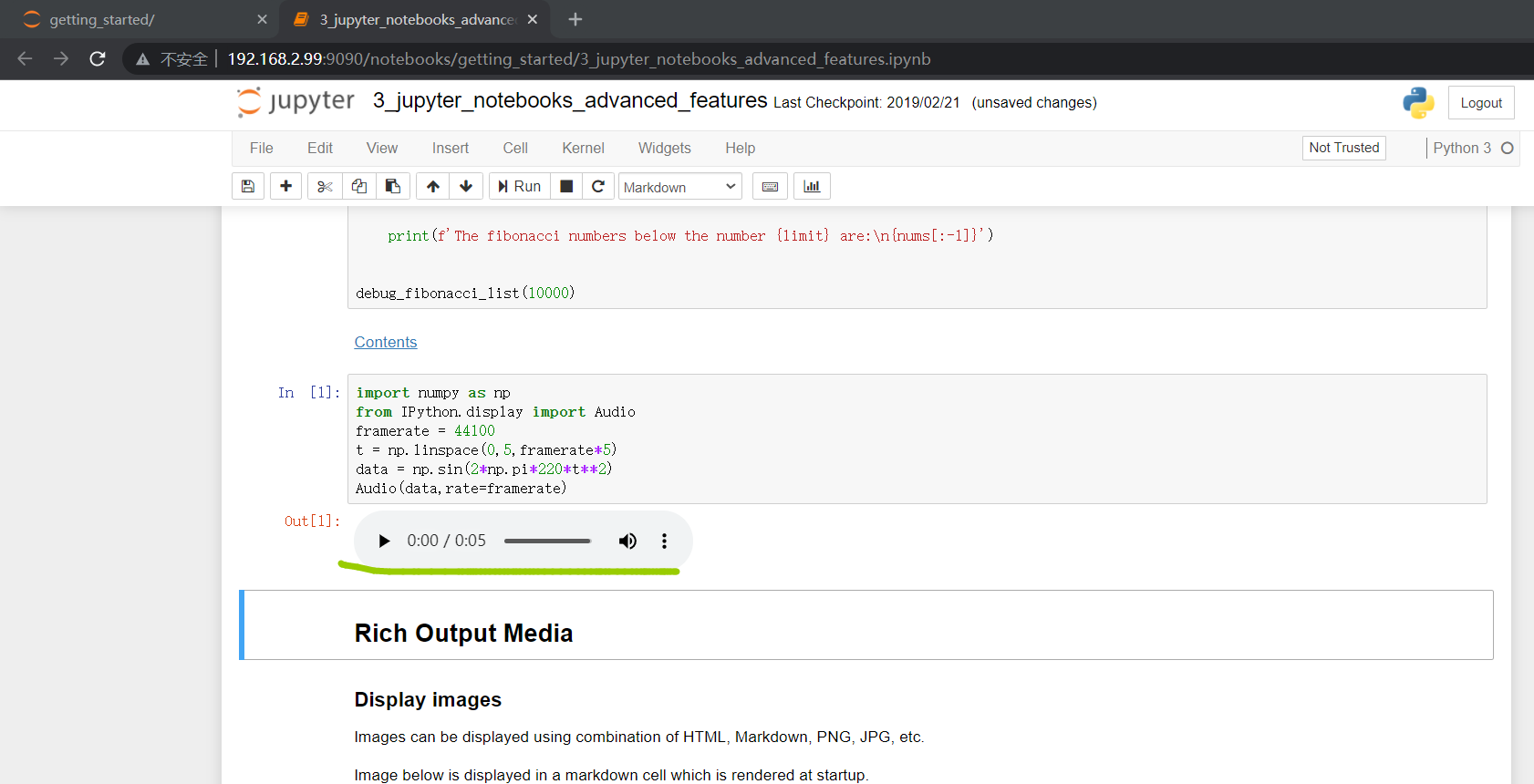
Task: Insert a cell below with the plus icon
Action: pyautogui.click(x=285, y=186)
